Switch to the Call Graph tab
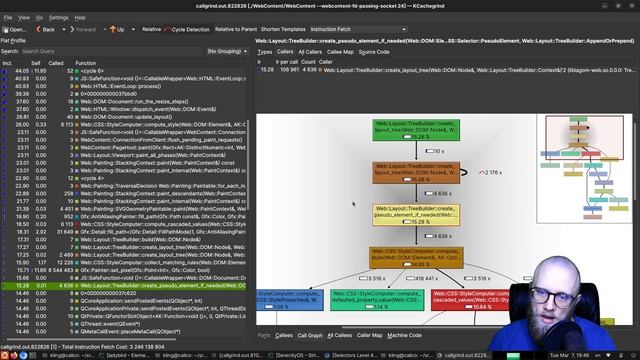The height and width of the screenshot is (360, 640). (x=310, y=336)
